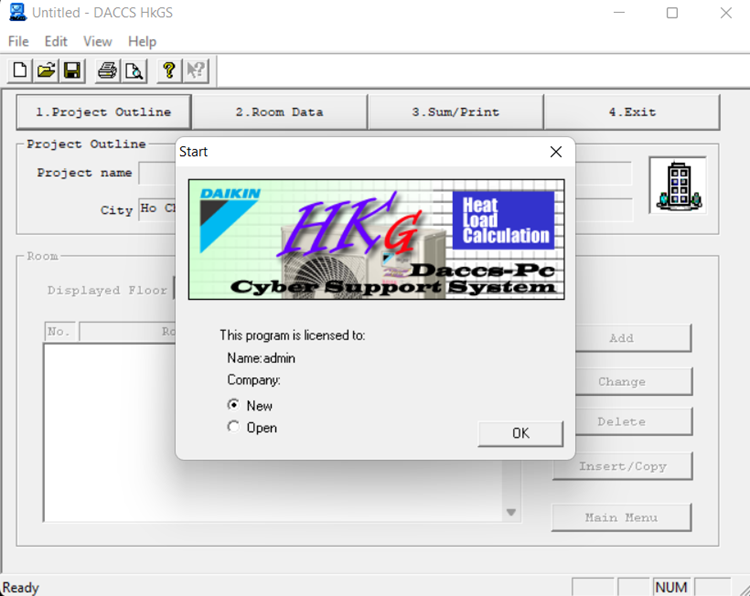Click the No. column header
The image size is (750, 596).
tap(59, 331)
